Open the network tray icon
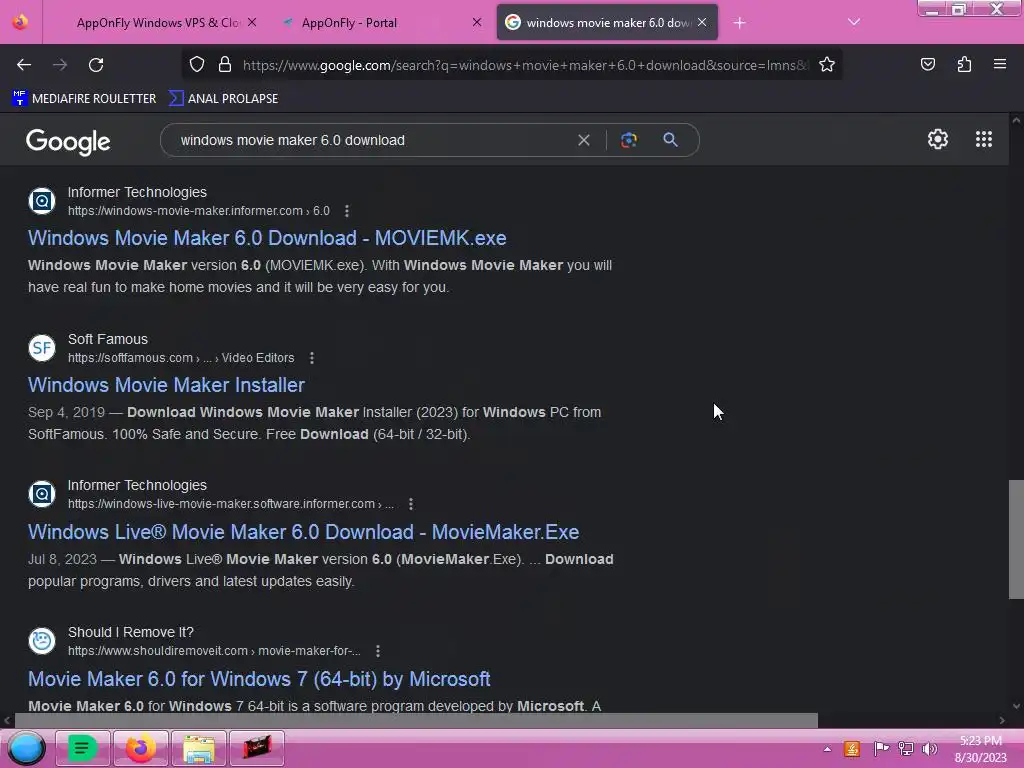 click(905, 749)
